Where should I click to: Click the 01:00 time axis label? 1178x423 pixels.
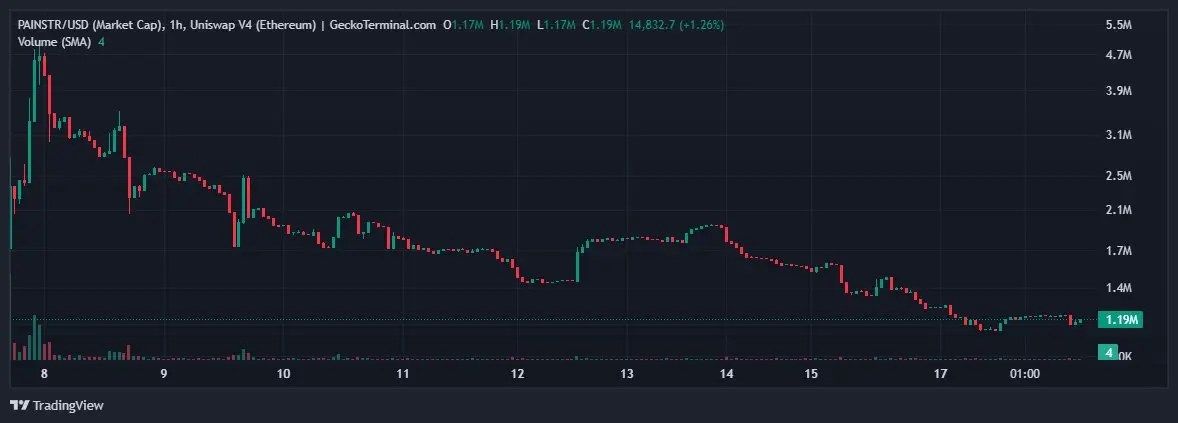[1025, 373]
